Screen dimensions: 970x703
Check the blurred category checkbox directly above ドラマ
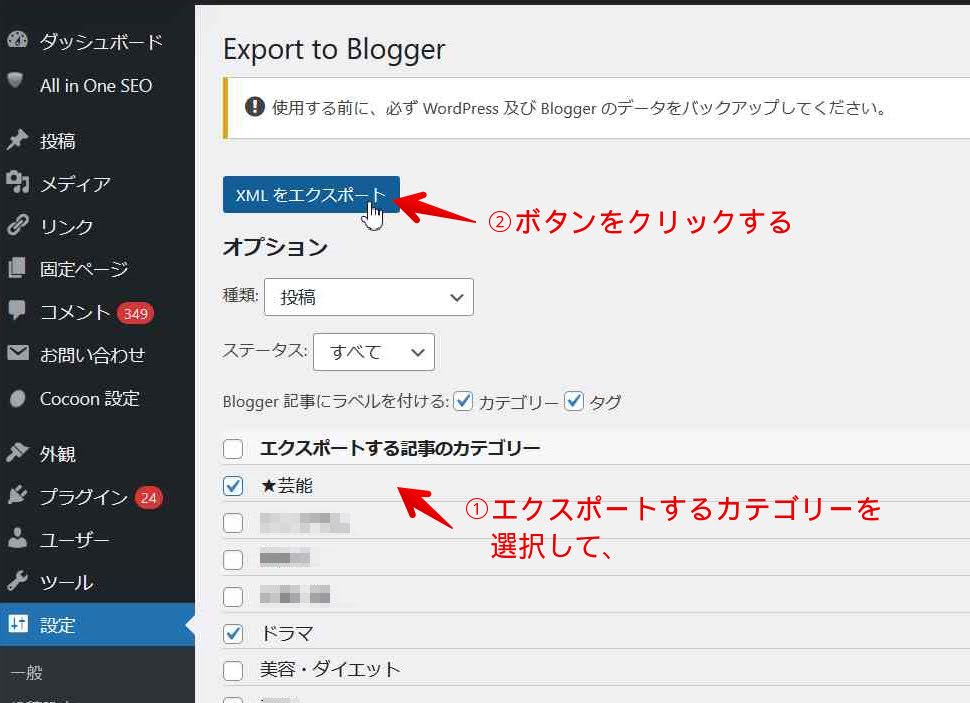click(233, 597)
